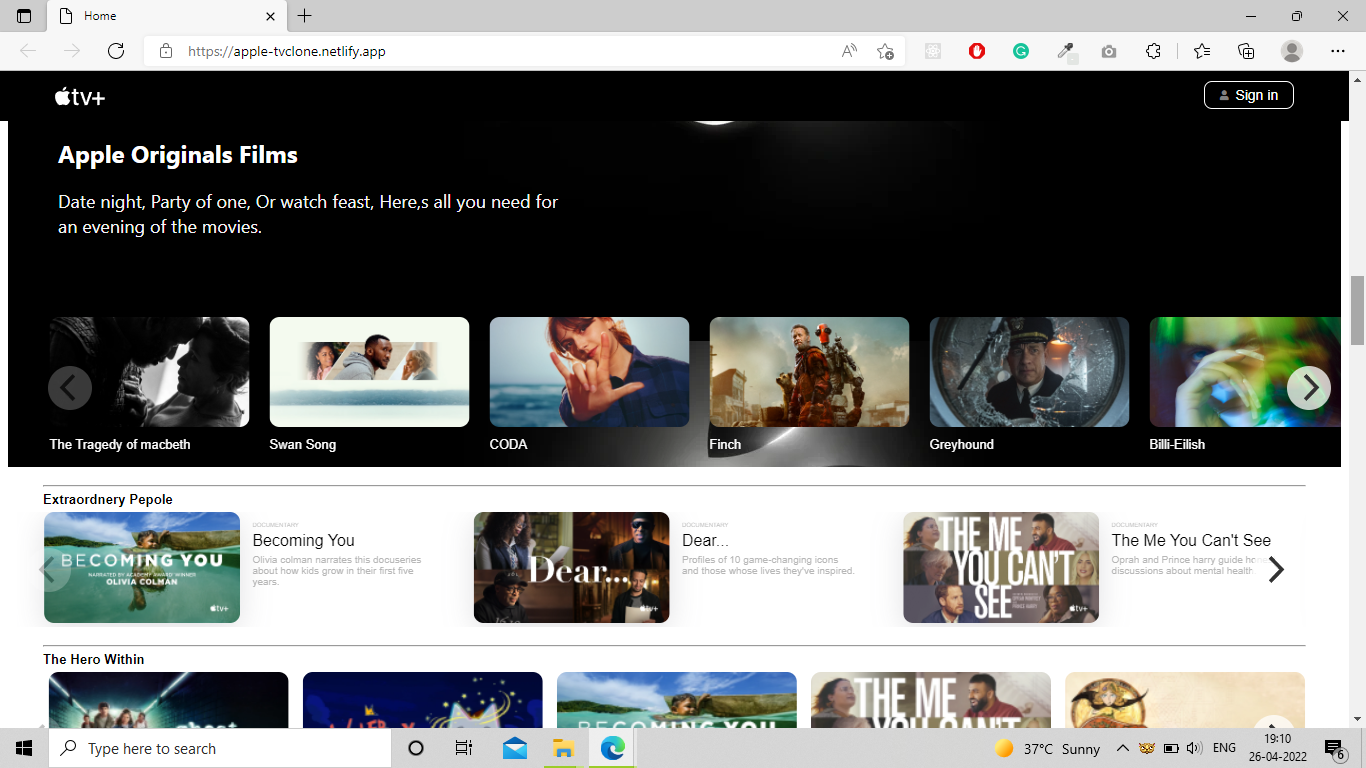Go to previous Apple Originals film slide

click(x=70, y=387)
